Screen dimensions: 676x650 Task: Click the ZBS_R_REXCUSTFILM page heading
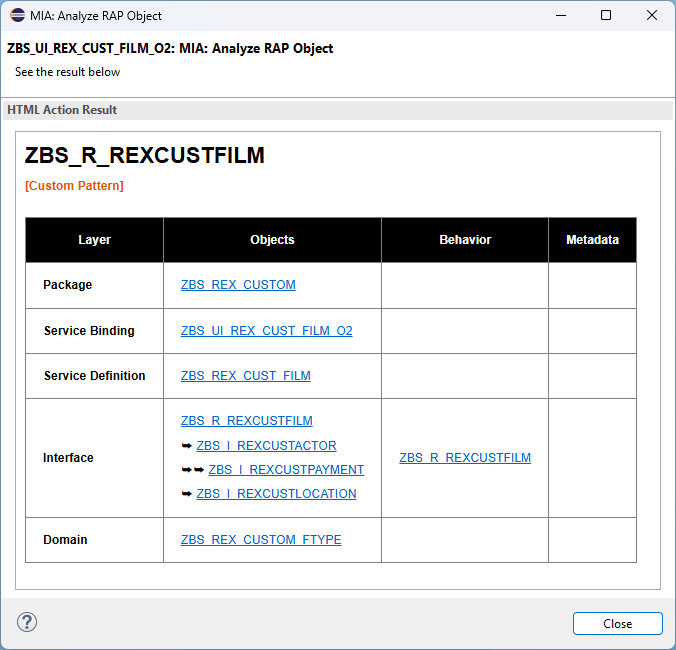(x=144, y=155)
